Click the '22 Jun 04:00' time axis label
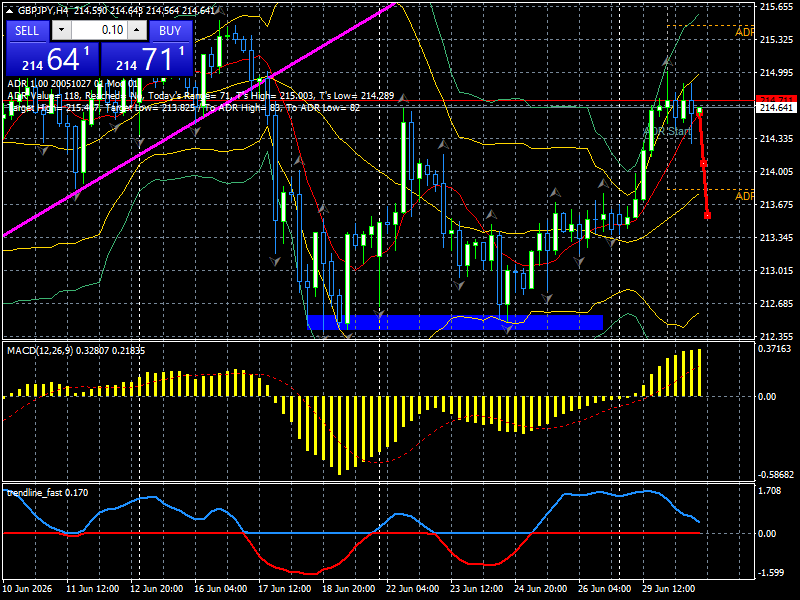 (x=413, y=589)
